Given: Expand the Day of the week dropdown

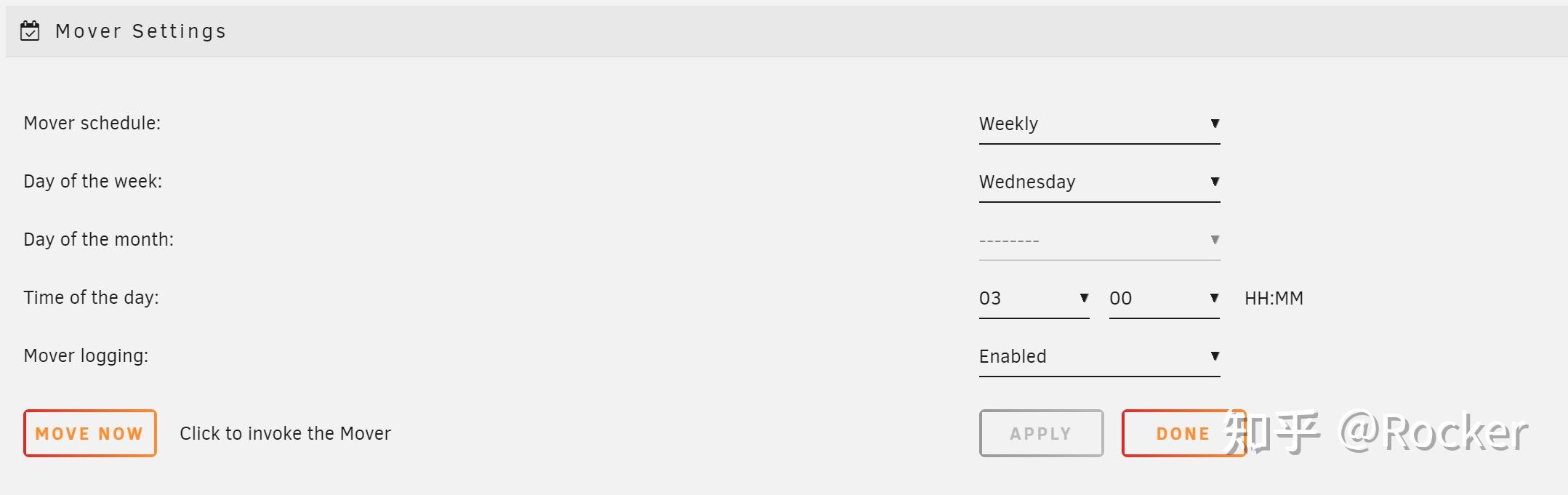Looking at the screenshot, I should (1098, 182).
